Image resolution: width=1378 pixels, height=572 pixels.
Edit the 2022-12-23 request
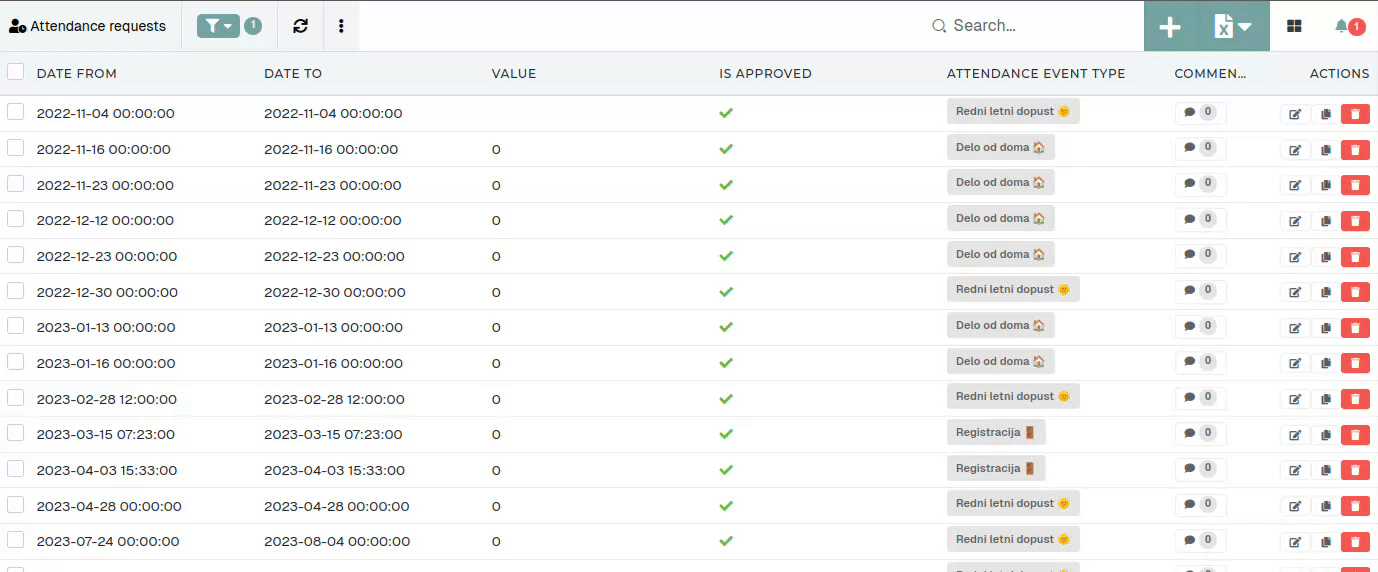(1295, 257)
